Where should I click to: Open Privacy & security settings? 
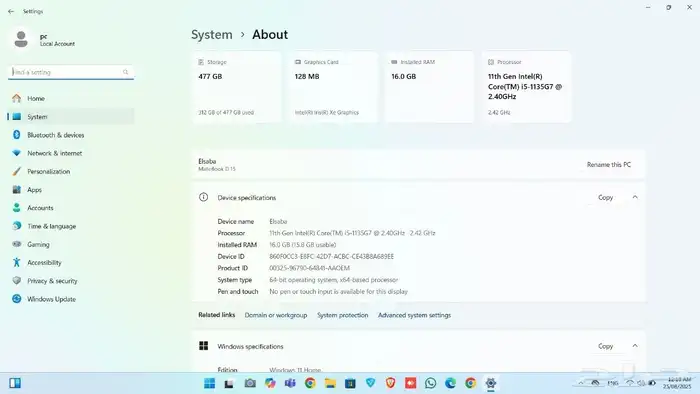point(71,281)
